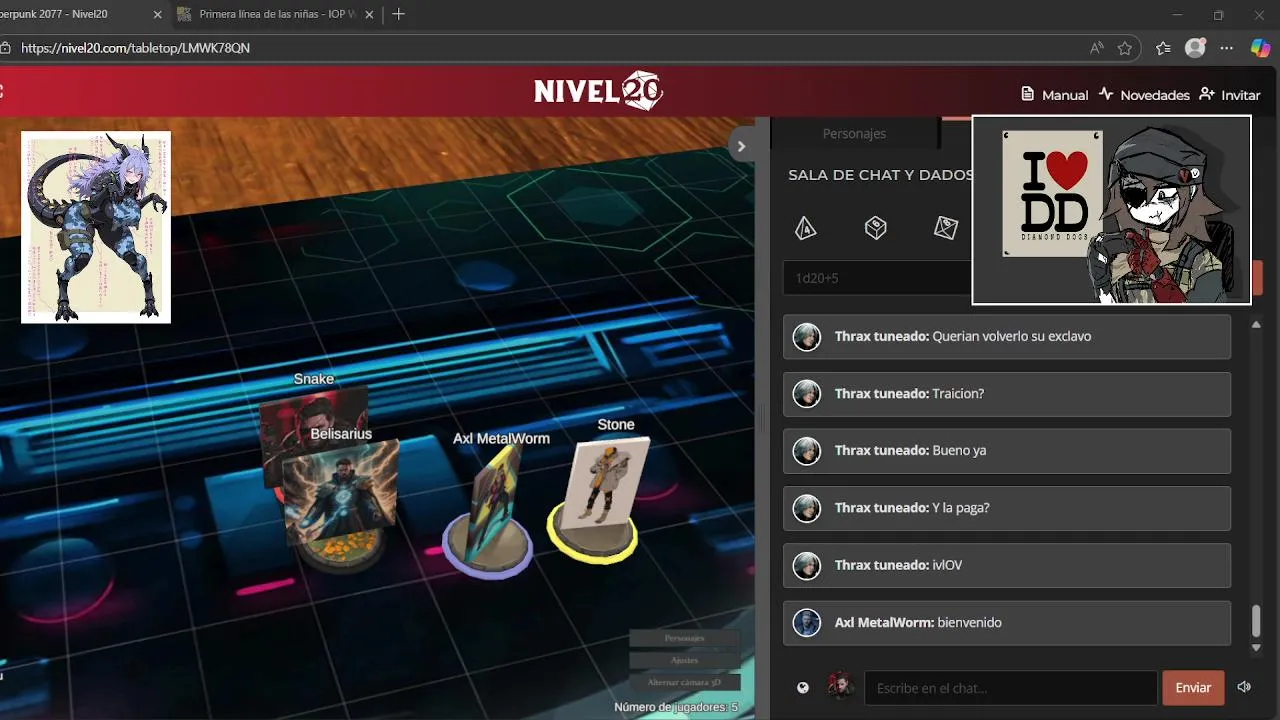Click the dice formula field 1d20+5
The width and height of the screenshot is (1280, 720).
(x=878, y=278)
